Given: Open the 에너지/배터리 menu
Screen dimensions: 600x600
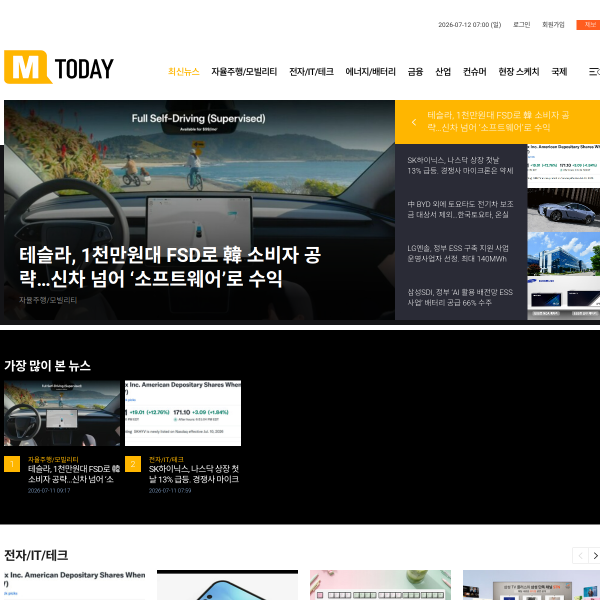Looking at the screenshot, I should 370,72.
